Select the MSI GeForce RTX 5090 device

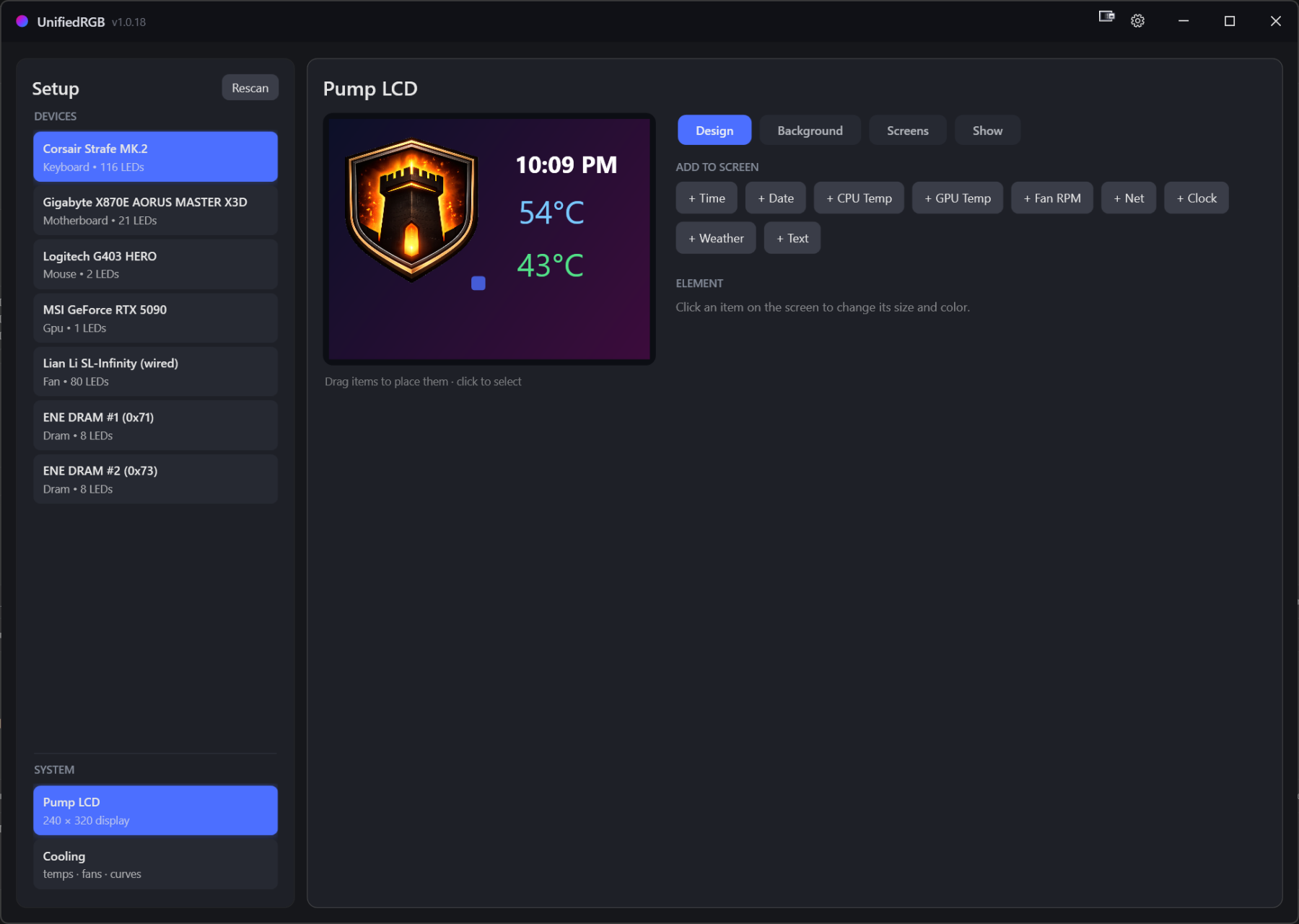click(155, 318)
